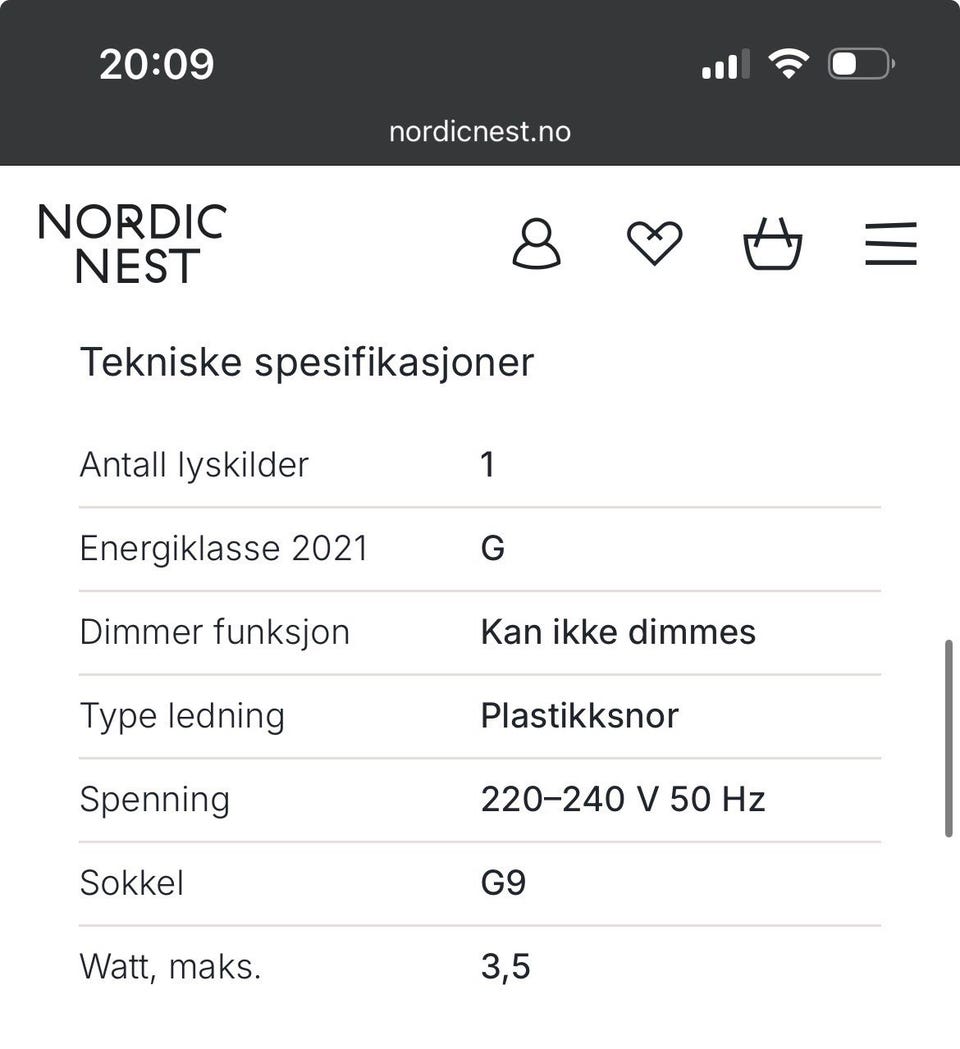Click the page scrollbar handle
The width and height of the screenshot is (960, 1049).
[948, 739]
